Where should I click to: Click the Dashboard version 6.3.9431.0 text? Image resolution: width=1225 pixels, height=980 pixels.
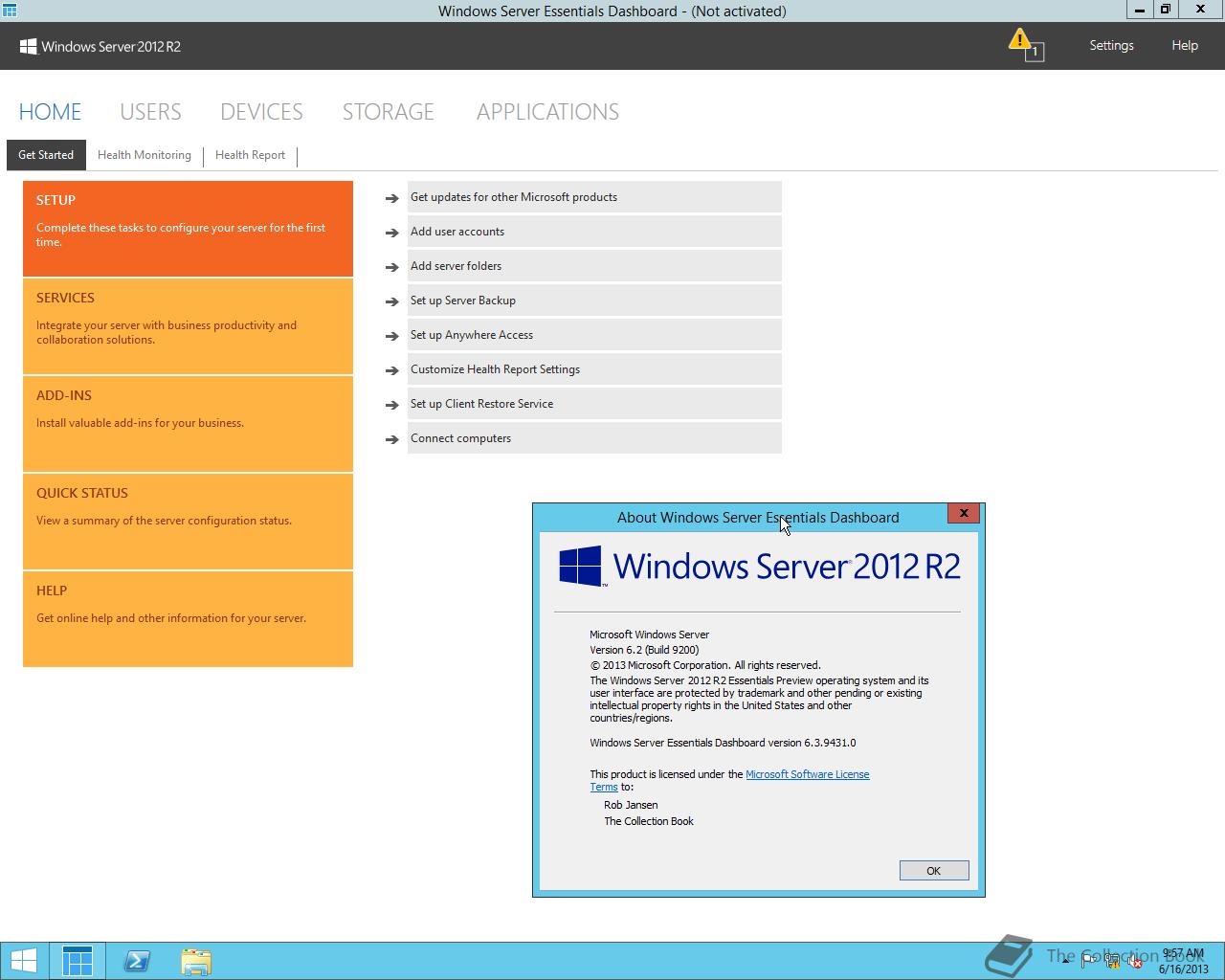[x=723, y=743]
